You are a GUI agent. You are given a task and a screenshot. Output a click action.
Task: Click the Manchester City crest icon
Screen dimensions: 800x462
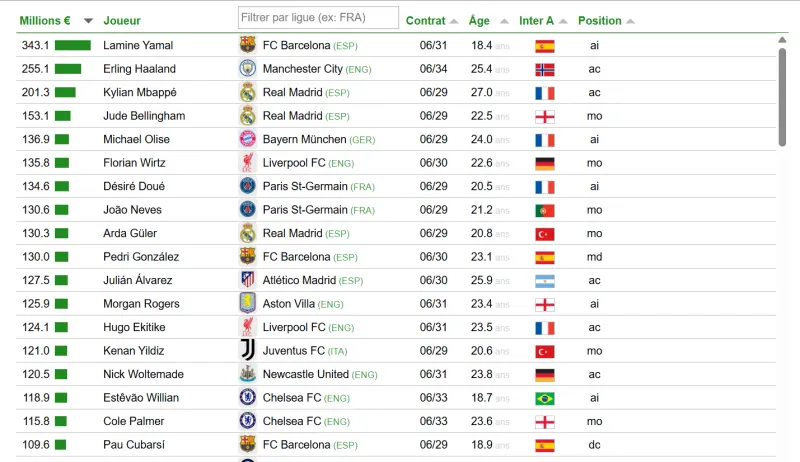pyautogui.click(x=247, y=68)
